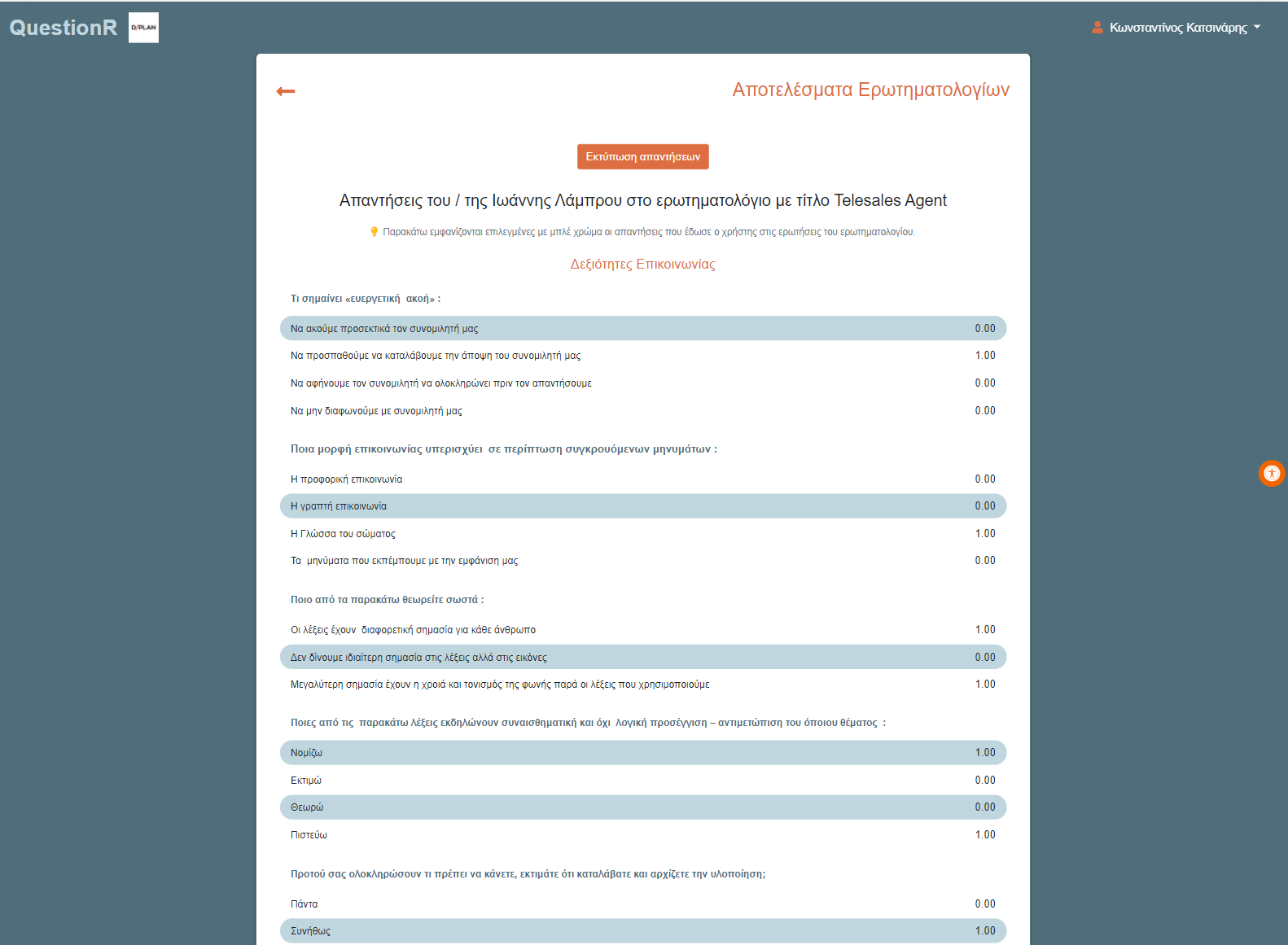Screen dimensions: 1288x945
Task: Click the Αποτελέσματα Ερωτηματολογίων page title
Action: point(870,90)
